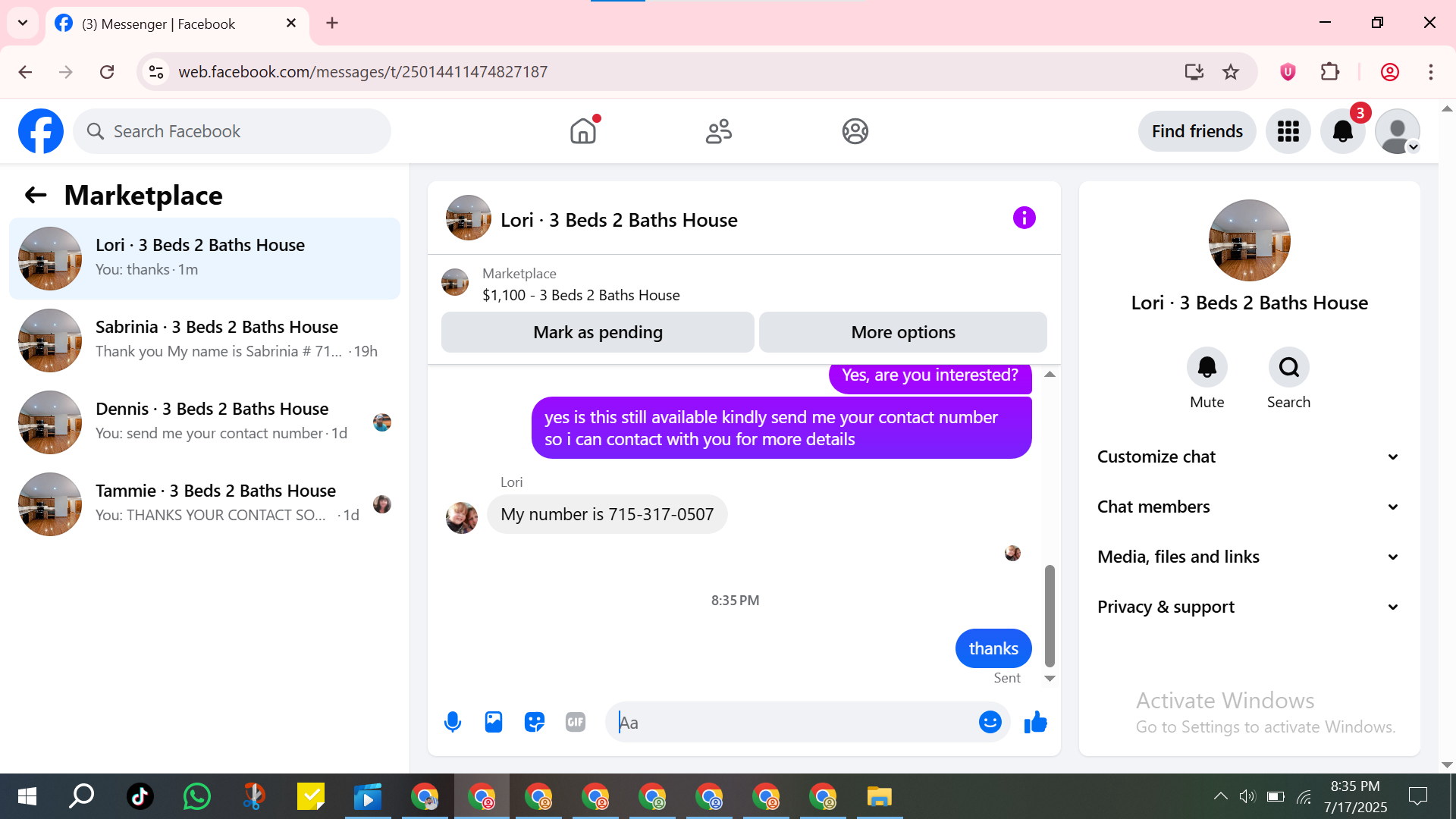This screenshot has height=819, width=1456.
Task: Open Sabrinia's 3 Beds 2 Baths chat
Action: (205, 340)
